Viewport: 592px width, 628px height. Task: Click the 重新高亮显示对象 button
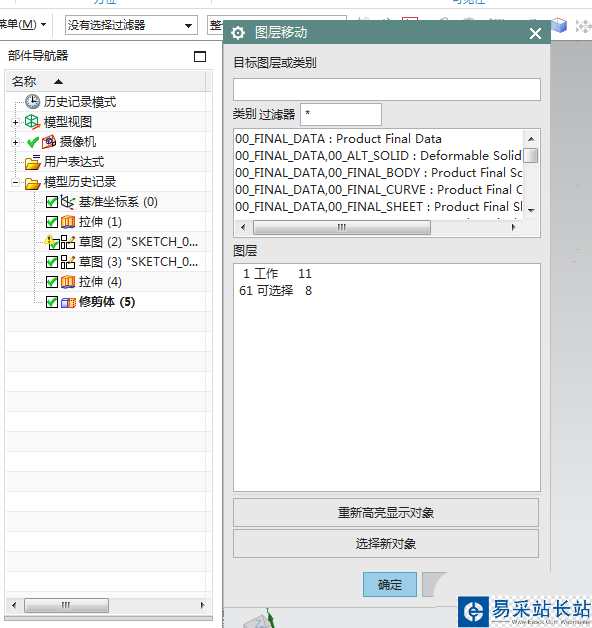coord(386,513)
